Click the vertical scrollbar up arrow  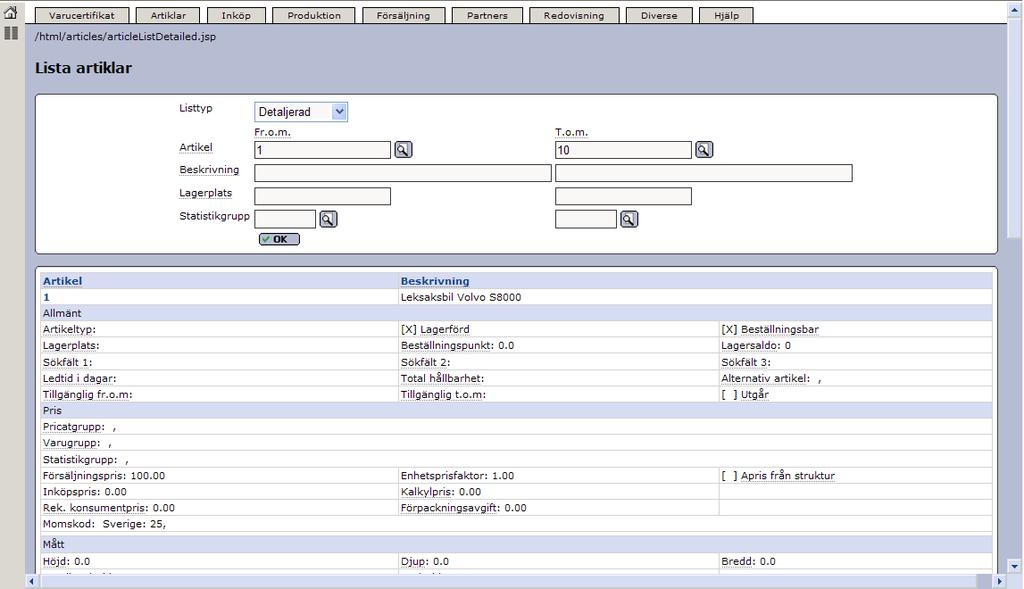click(x=1014, y=8)
